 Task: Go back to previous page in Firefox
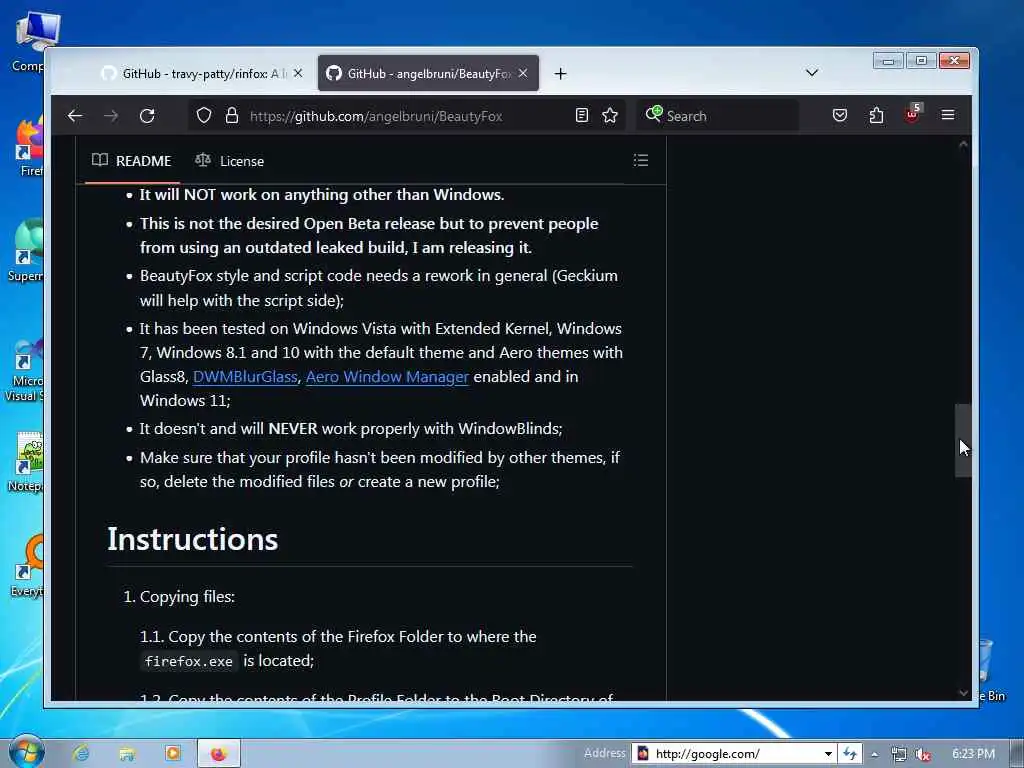coord(75,116)
